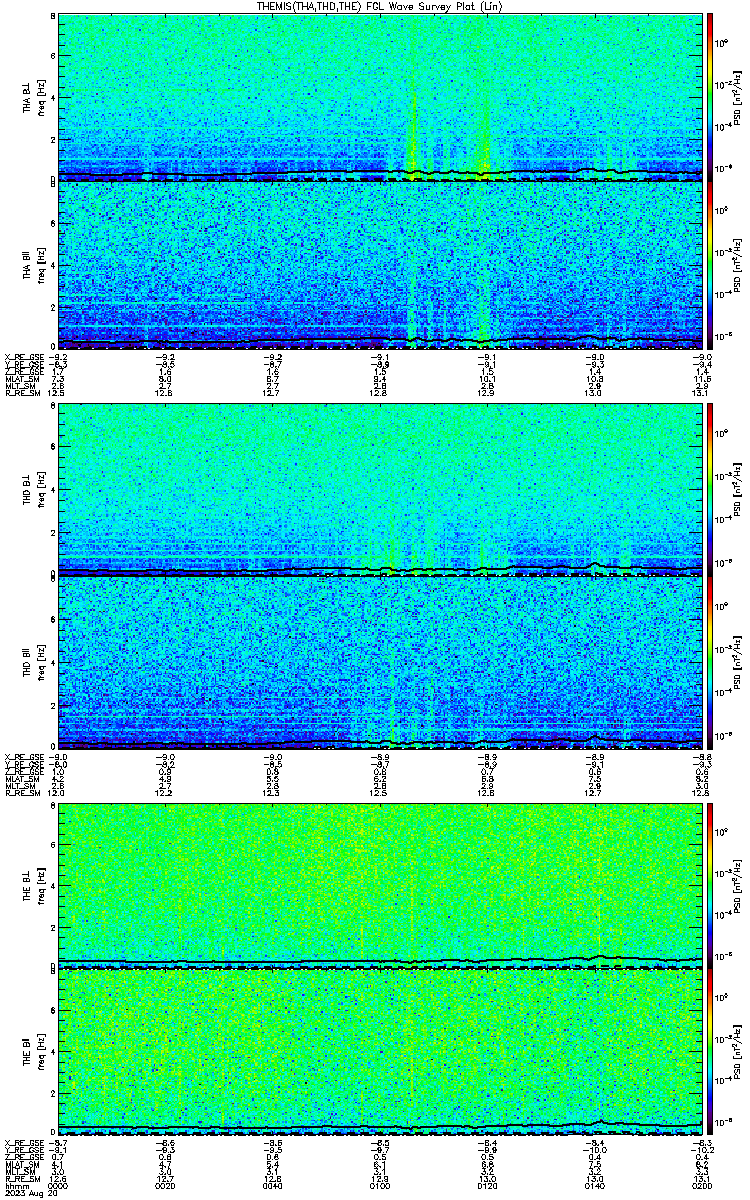Click the '13.1' R_RE_SM value under THA panels
750x1200 pixels.
coord(700,393)
